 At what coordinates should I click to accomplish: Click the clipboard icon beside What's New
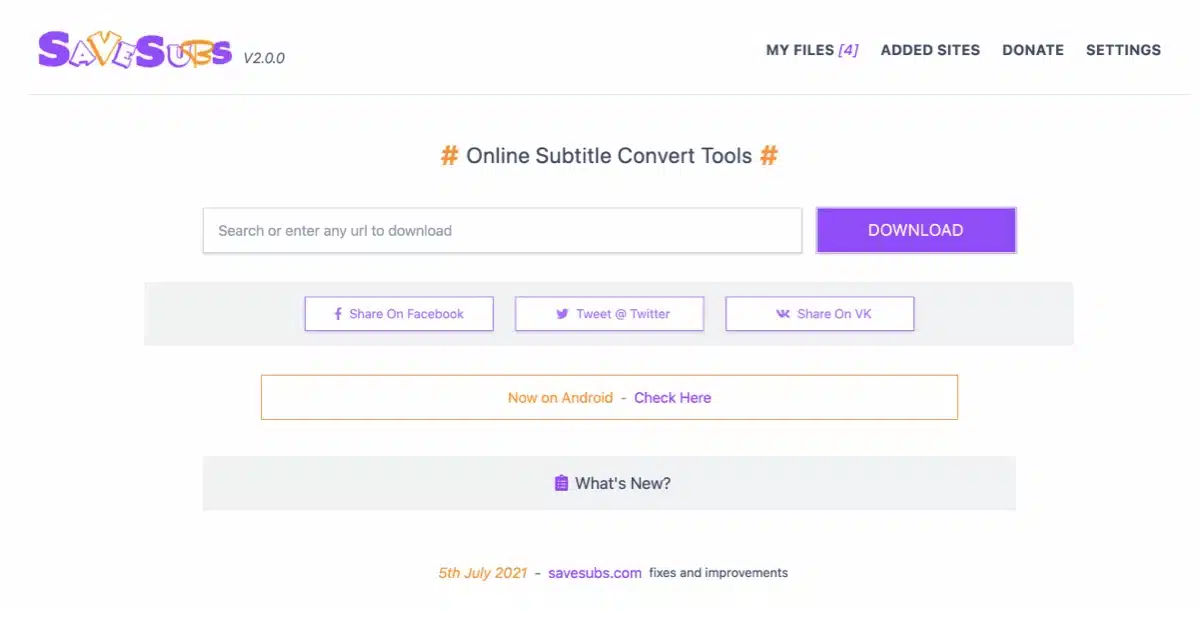561,483
